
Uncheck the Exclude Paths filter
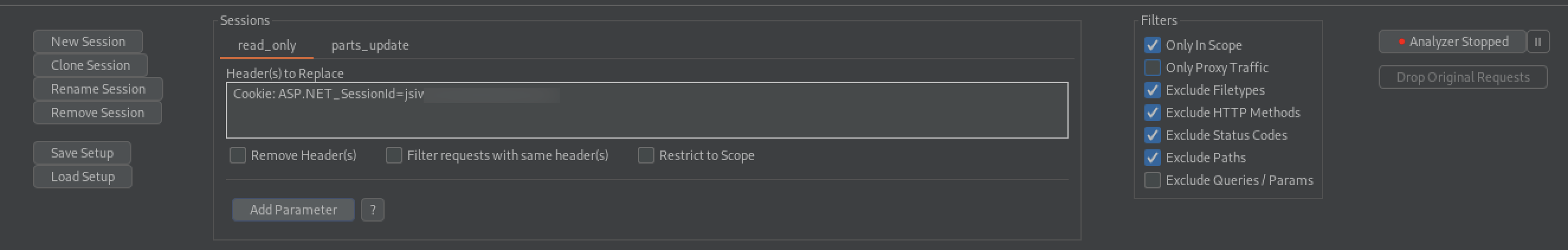[x=1152, y=158]
